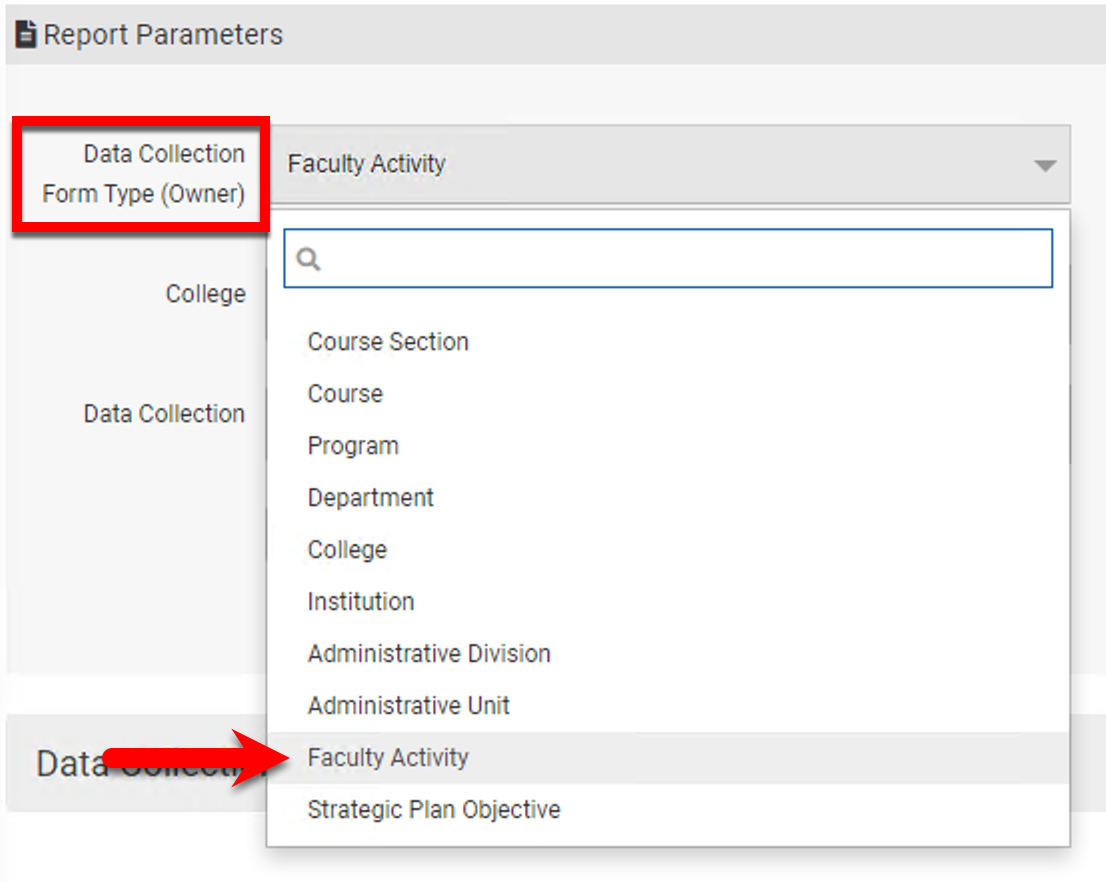Choose the Course option

click(x=345, y=394)
